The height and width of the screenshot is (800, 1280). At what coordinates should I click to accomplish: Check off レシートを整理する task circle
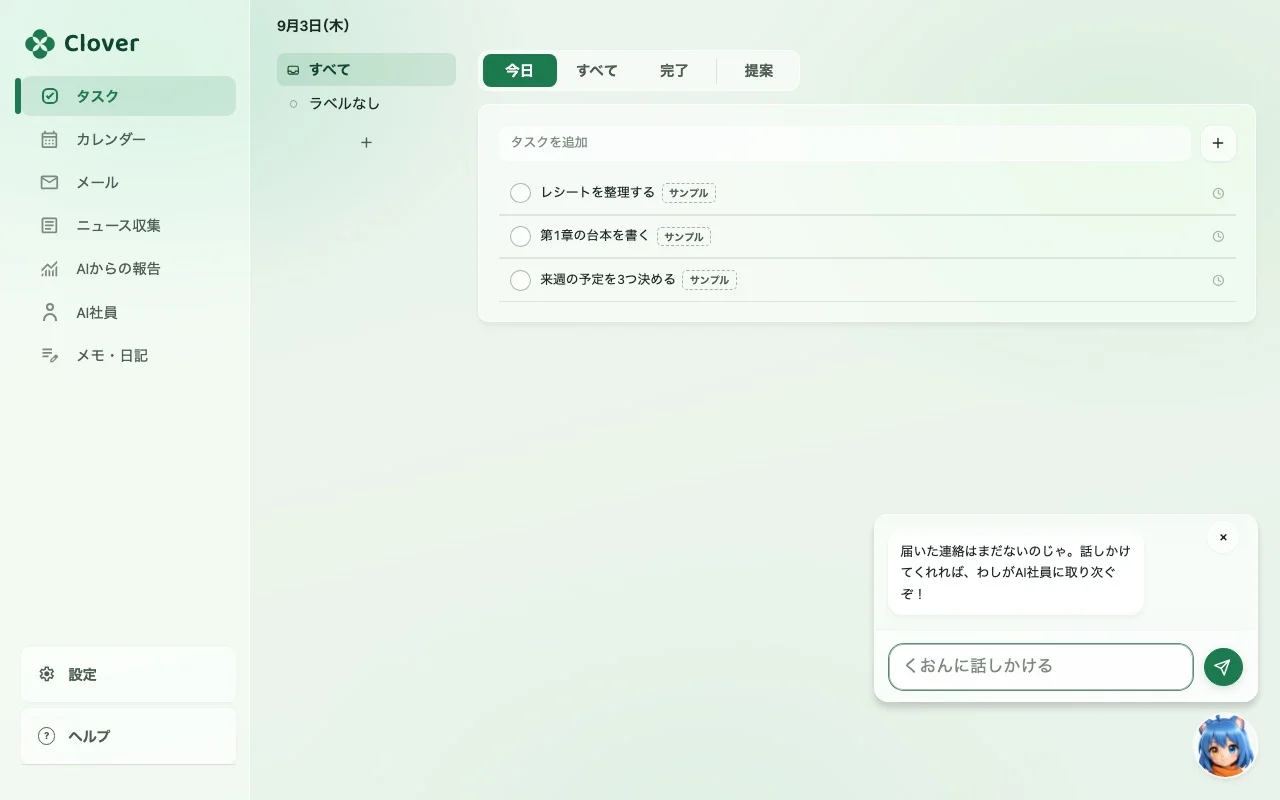coord(520,193)
